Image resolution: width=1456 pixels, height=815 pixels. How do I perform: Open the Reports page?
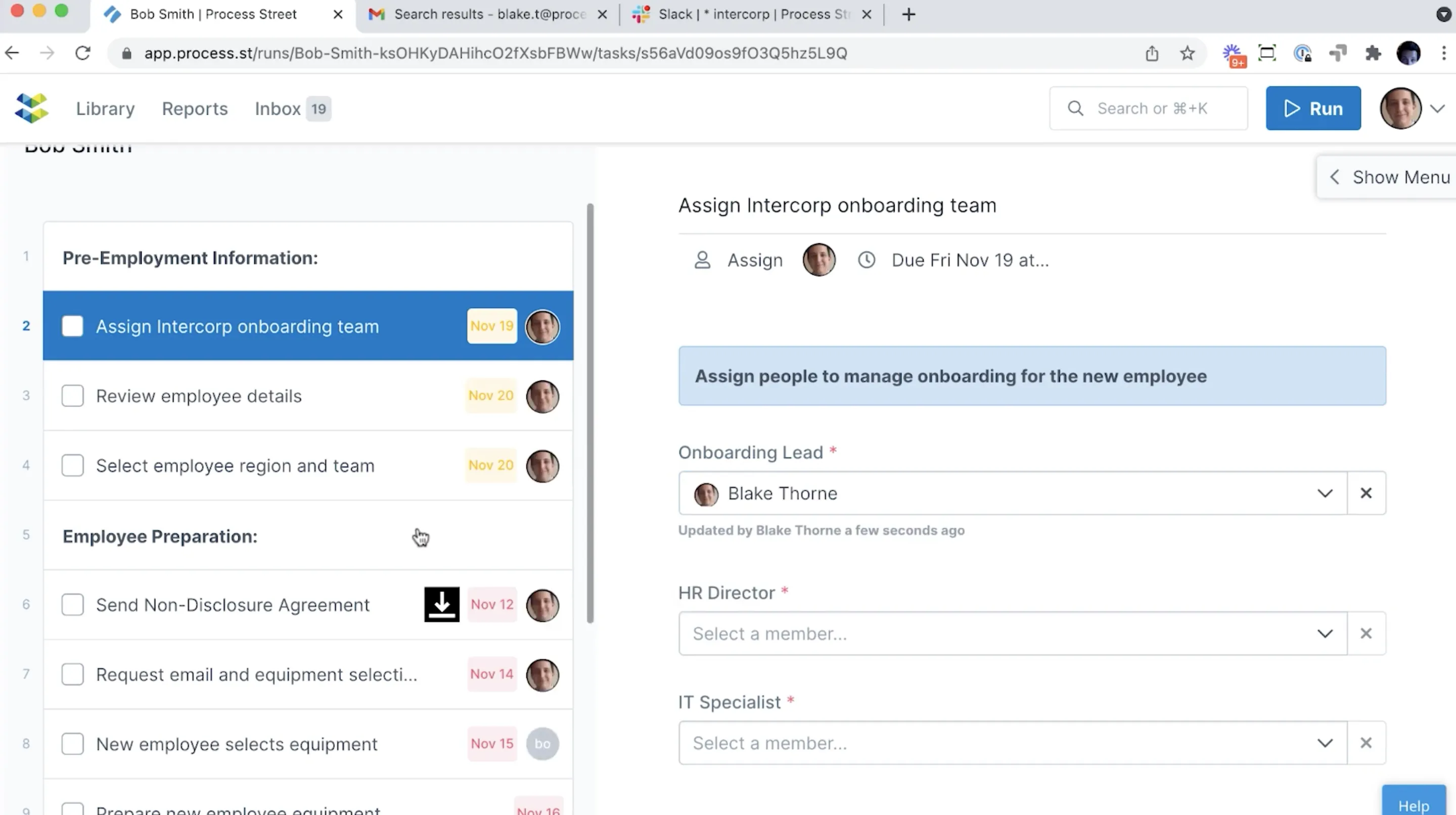[x=195, y=109]
